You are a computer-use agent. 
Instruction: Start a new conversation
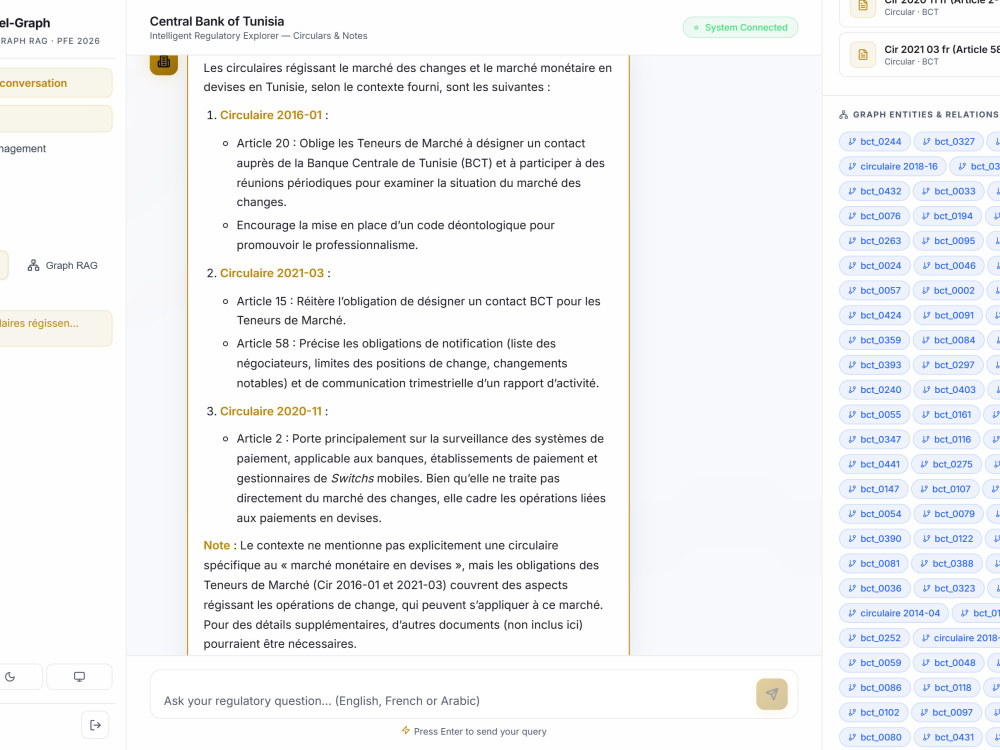56,83
